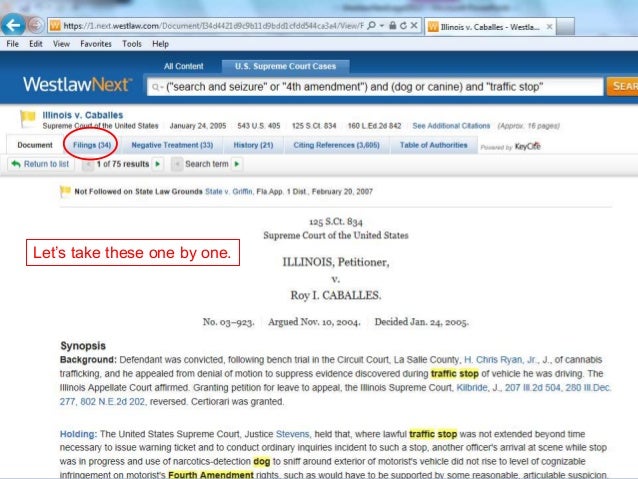Click the '160 L.Ed.2d 842' citation text
This screenshot has width=638, height=479.
374,126
